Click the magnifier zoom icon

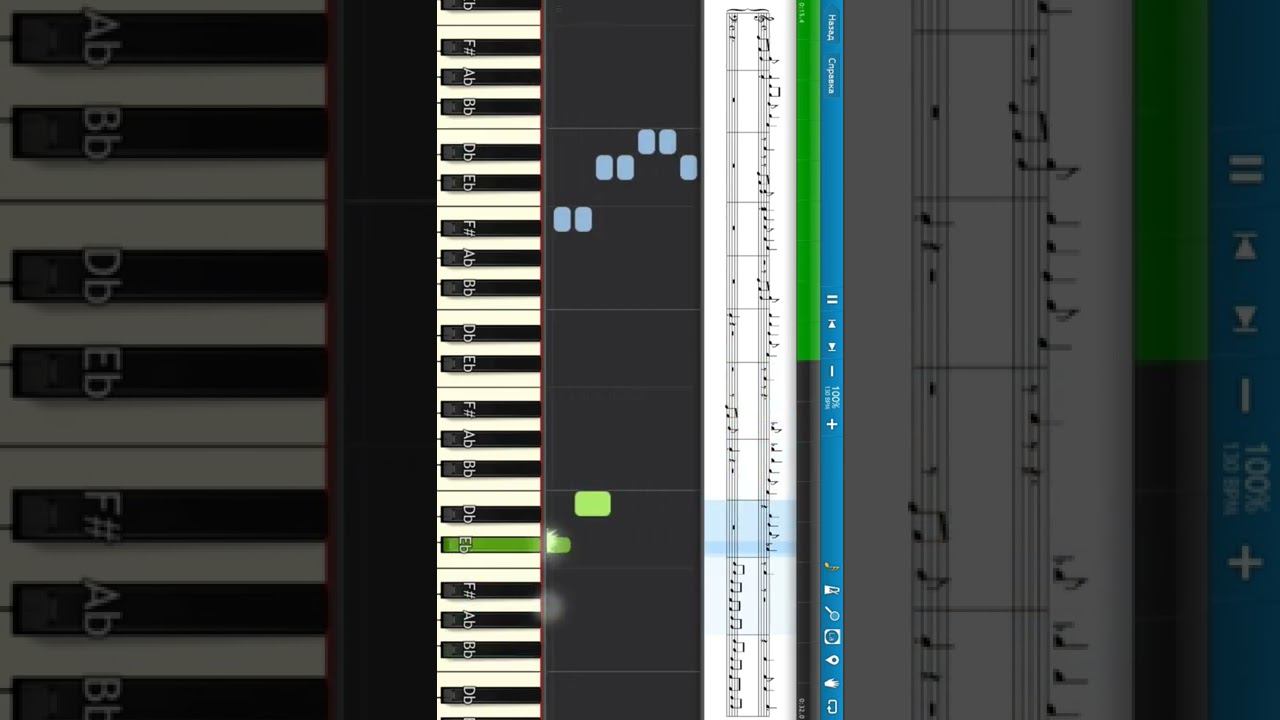tap(832, 613)
